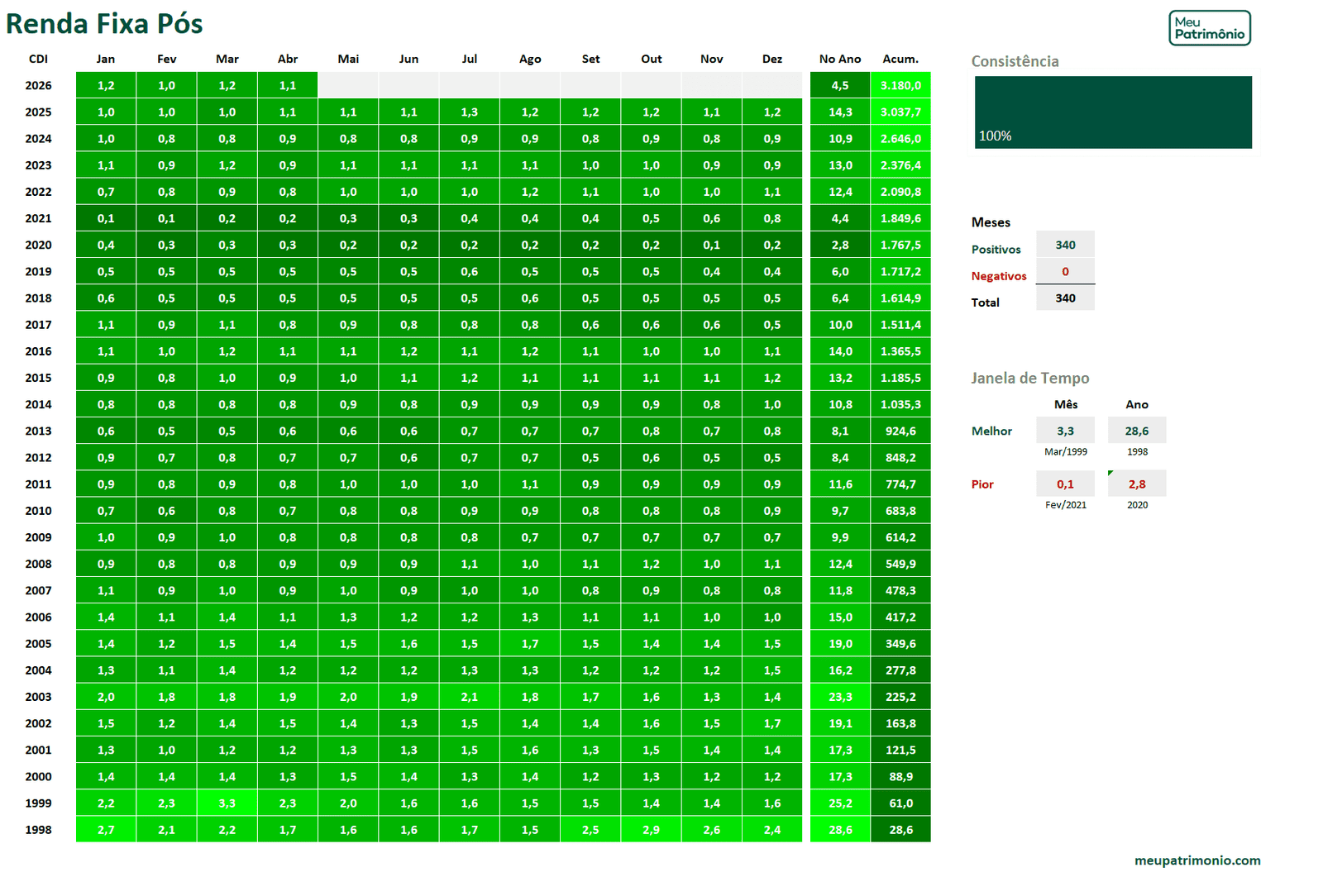Select the empty Mai 2026 cell
Viewport: 1323px width, 896px height.
348,85
